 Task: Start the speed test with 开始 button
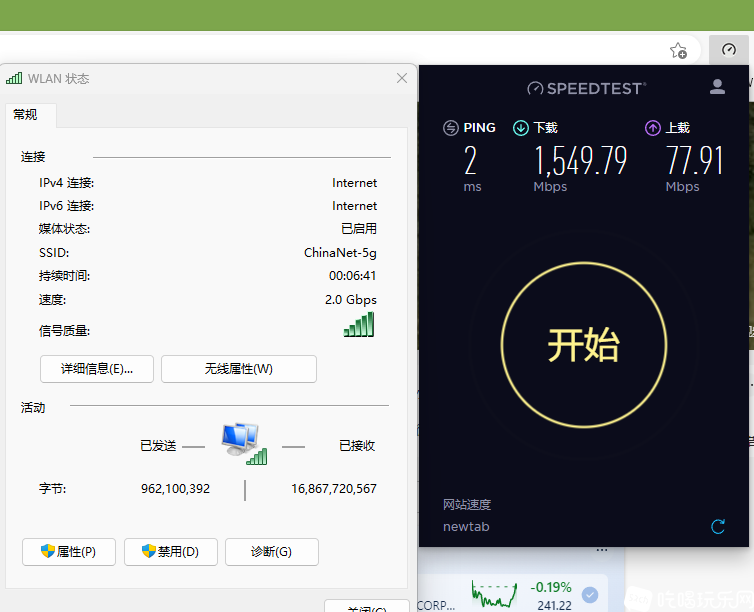[584, 345]
